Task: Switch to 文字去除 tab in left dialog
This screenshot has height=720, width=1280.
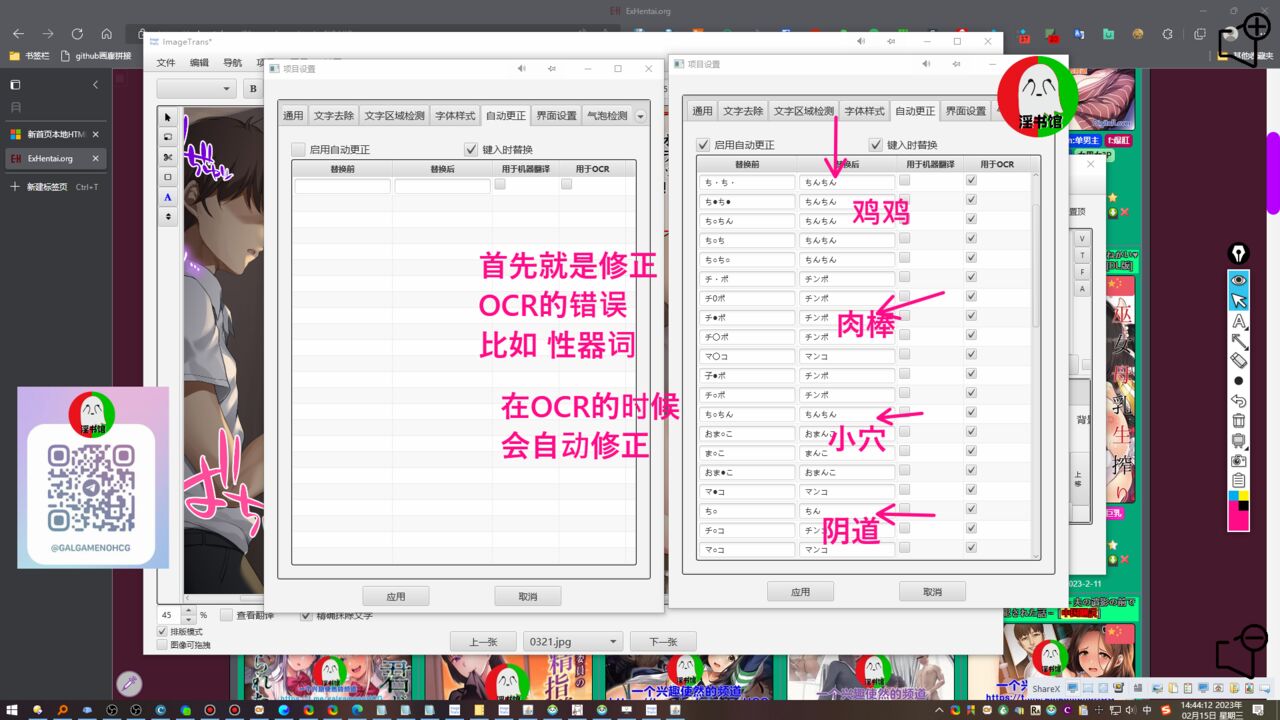Action: tap(333, 115)
